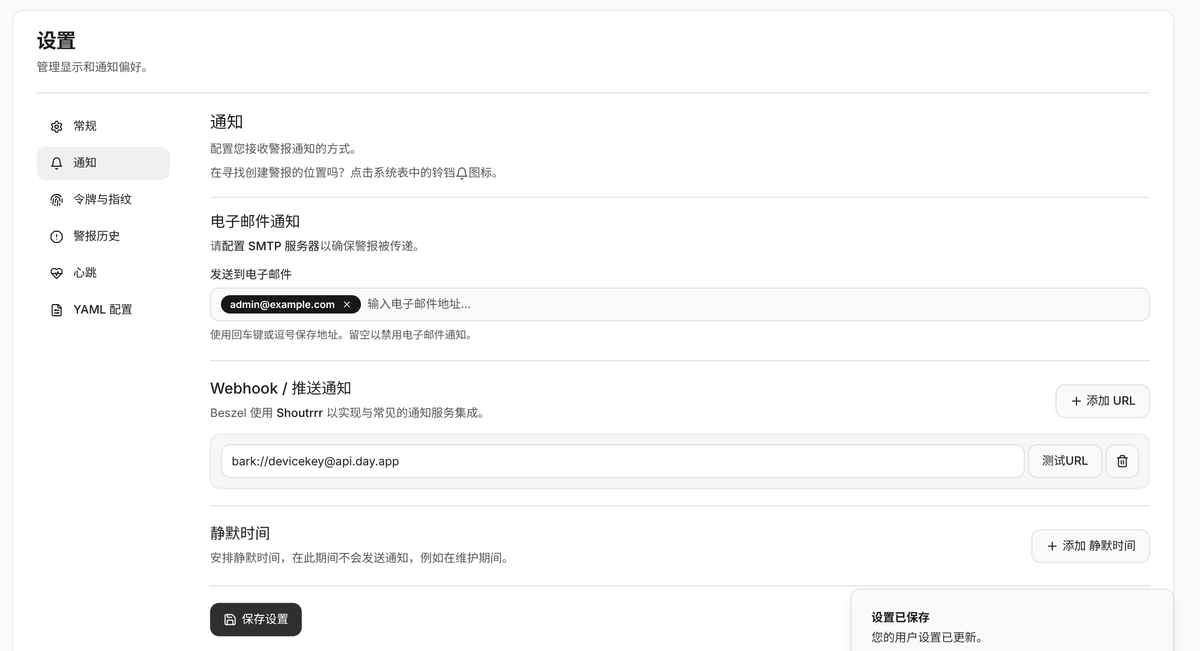The height and width of the screenshot is (651, 1200).
Task: Open the 常规 settings section
Action: coord(103,126)
